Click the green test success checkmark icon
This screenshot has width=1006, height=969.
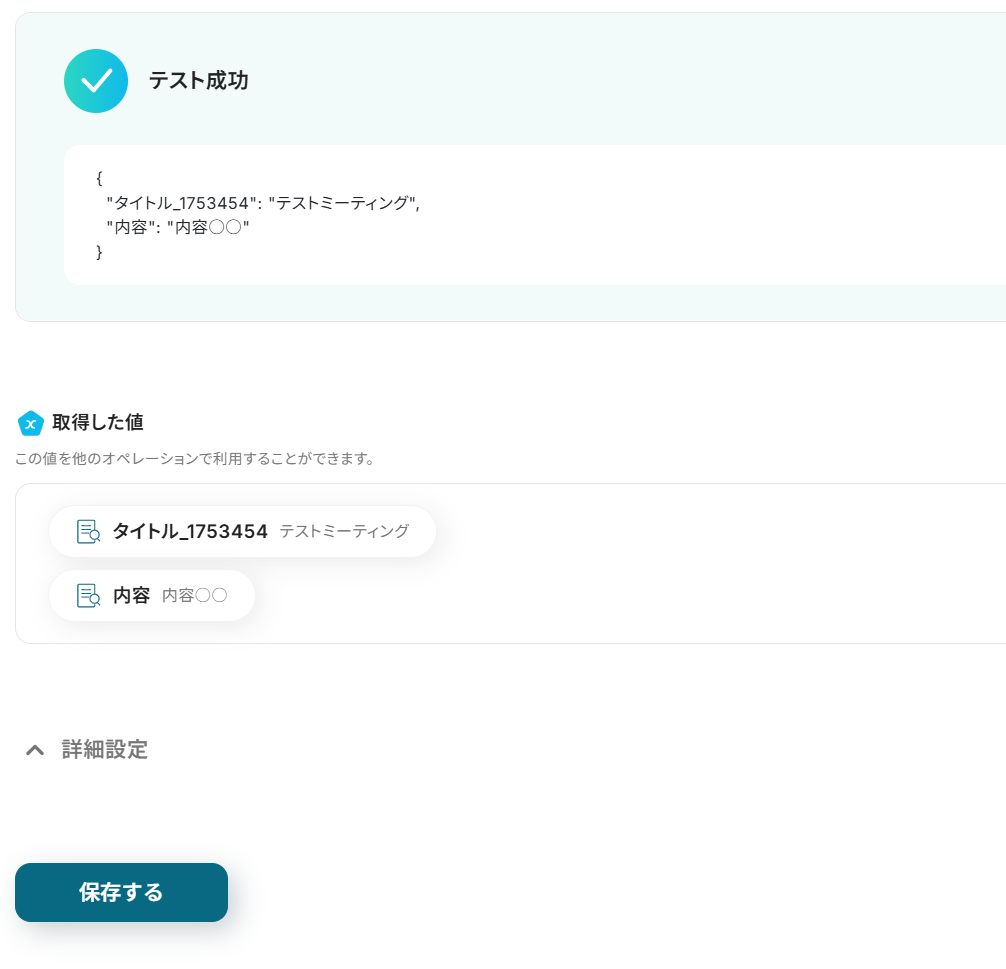click(x=96, y=81)
